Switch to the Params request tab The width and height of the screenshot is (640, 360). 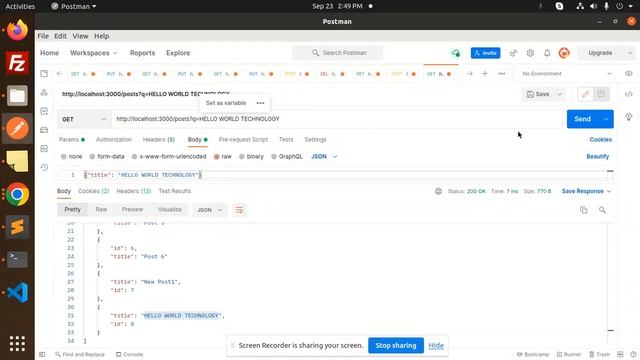pos(71,140)
